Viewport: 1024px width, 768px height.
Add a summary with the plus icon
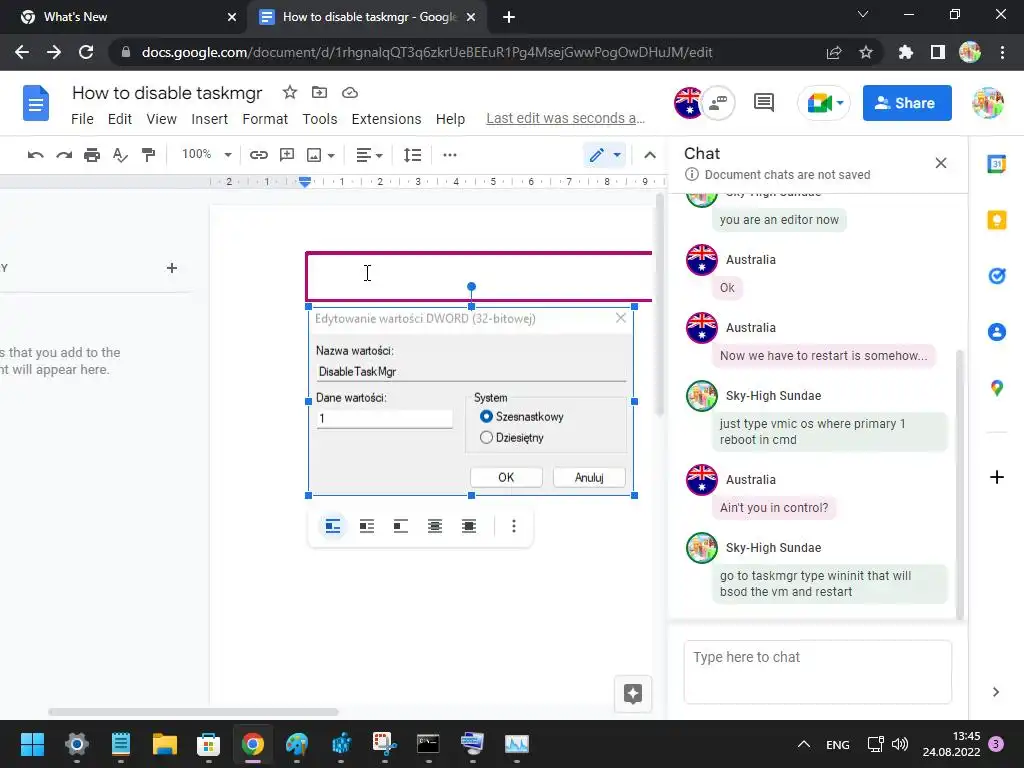(172, 268)
